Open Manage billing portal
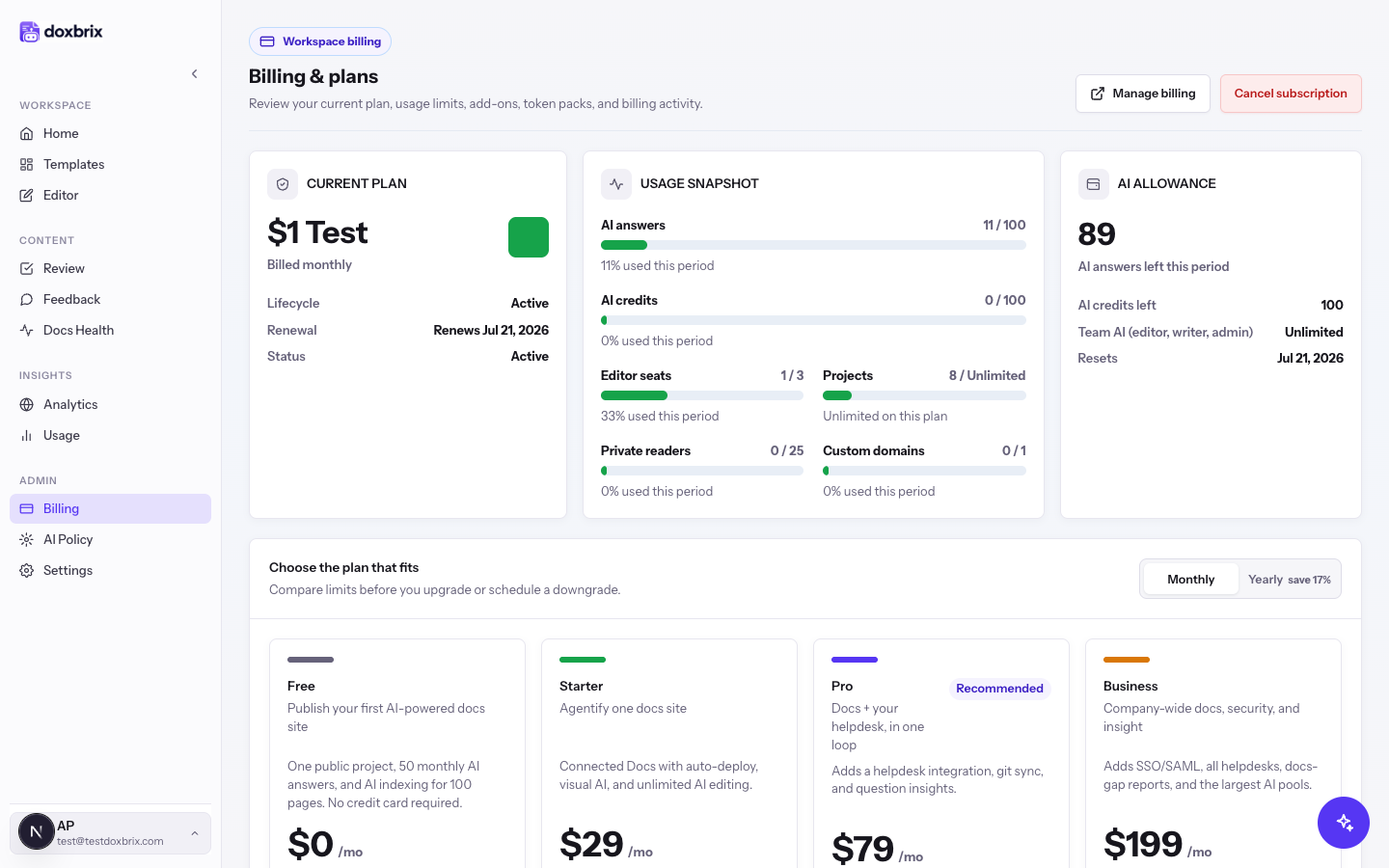This screenshot has width=1389, height=868. coord(1142,94)
